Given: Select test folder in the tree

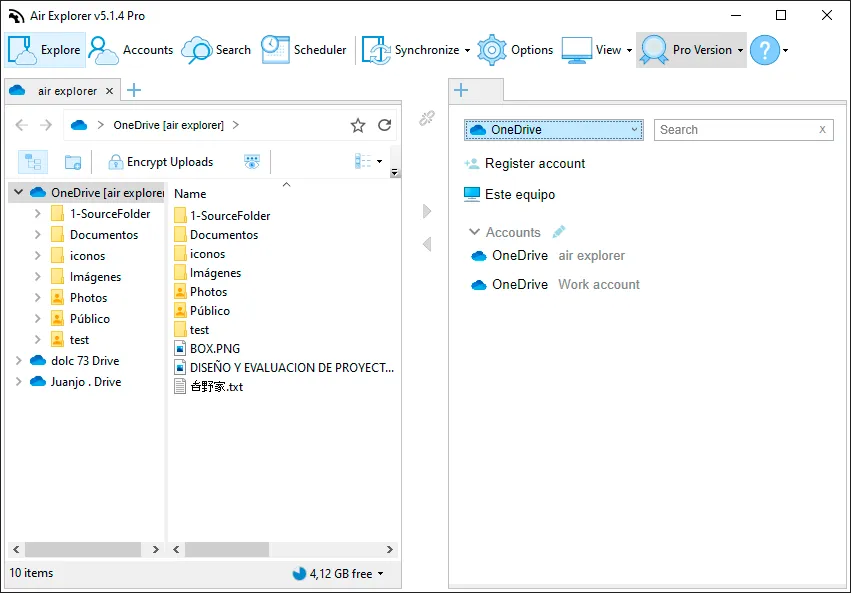Looking at the screenshot, I should [x=79, y=340].
